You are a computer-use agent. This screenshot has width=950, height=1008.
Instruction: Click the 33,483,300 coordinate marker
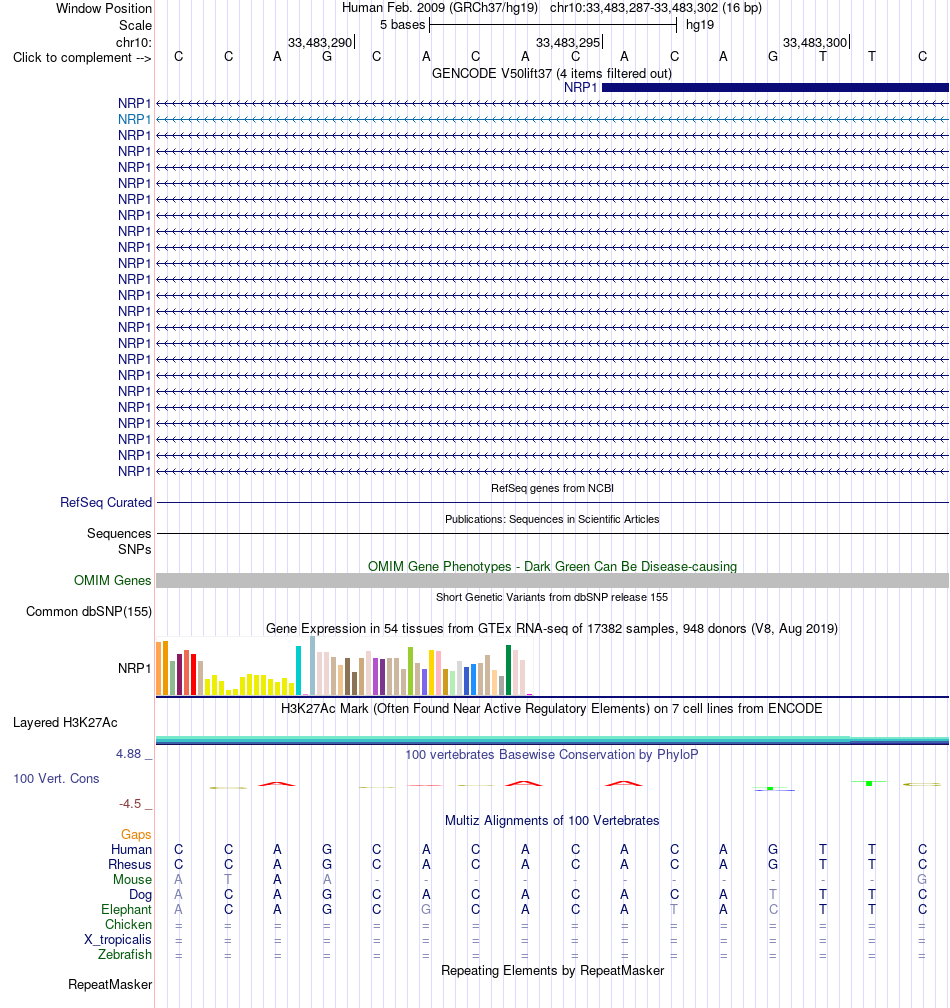(x=815, y=42)
